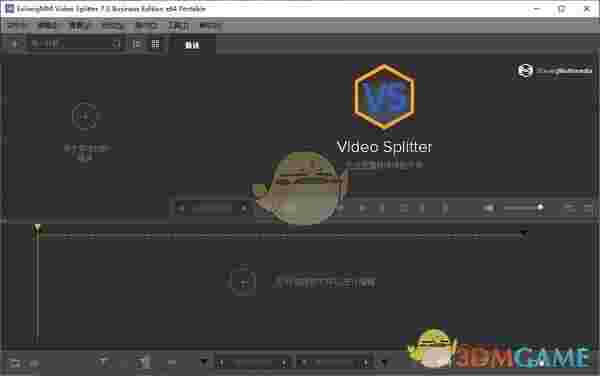Click the leftmost icon in the bottom toolbar
600x376 pixels.
15,363
